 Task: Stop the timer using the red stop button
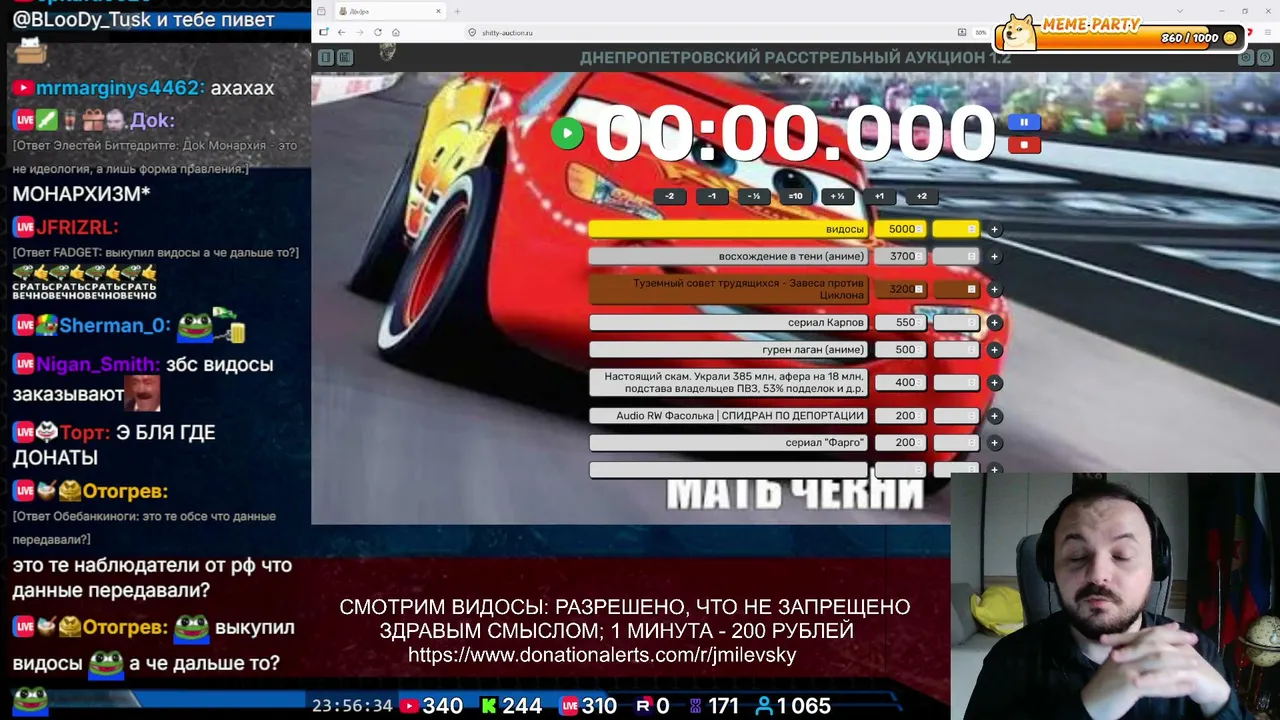tap(1023, 145)
